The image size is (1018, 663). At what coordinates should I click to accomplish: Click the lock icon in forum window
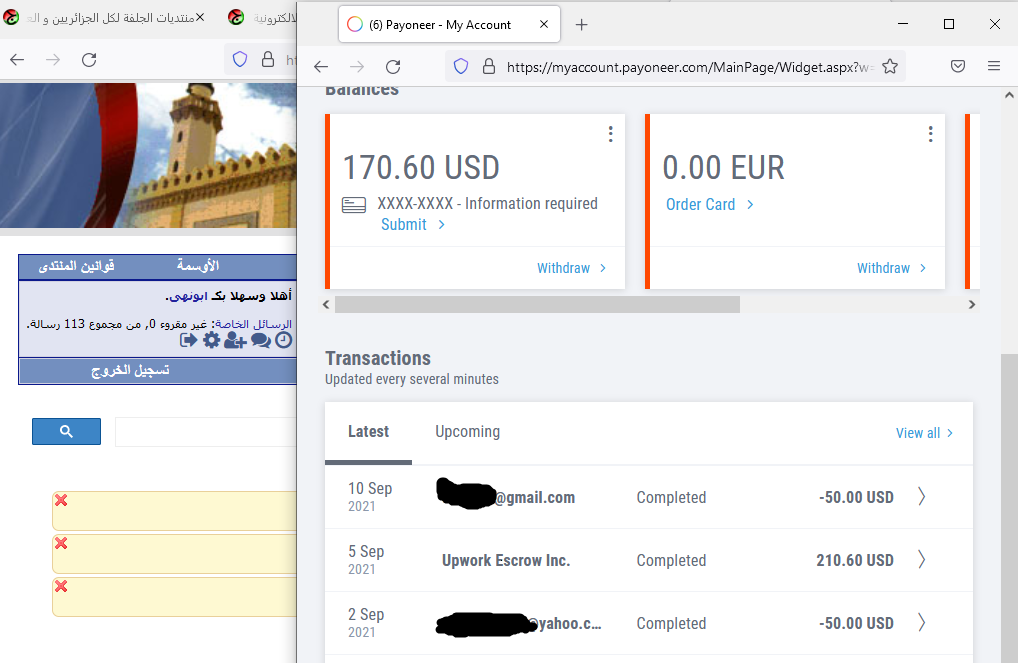pos(267,60)
